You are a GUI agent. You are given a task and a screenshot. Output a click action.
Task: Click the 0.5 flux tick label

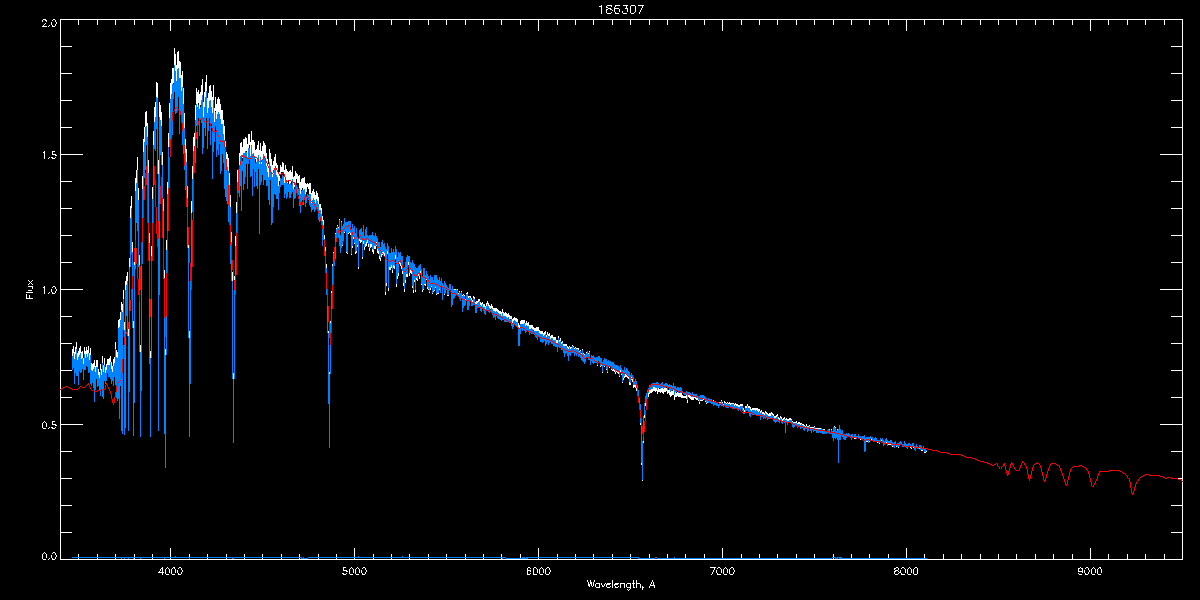(49, 425)
